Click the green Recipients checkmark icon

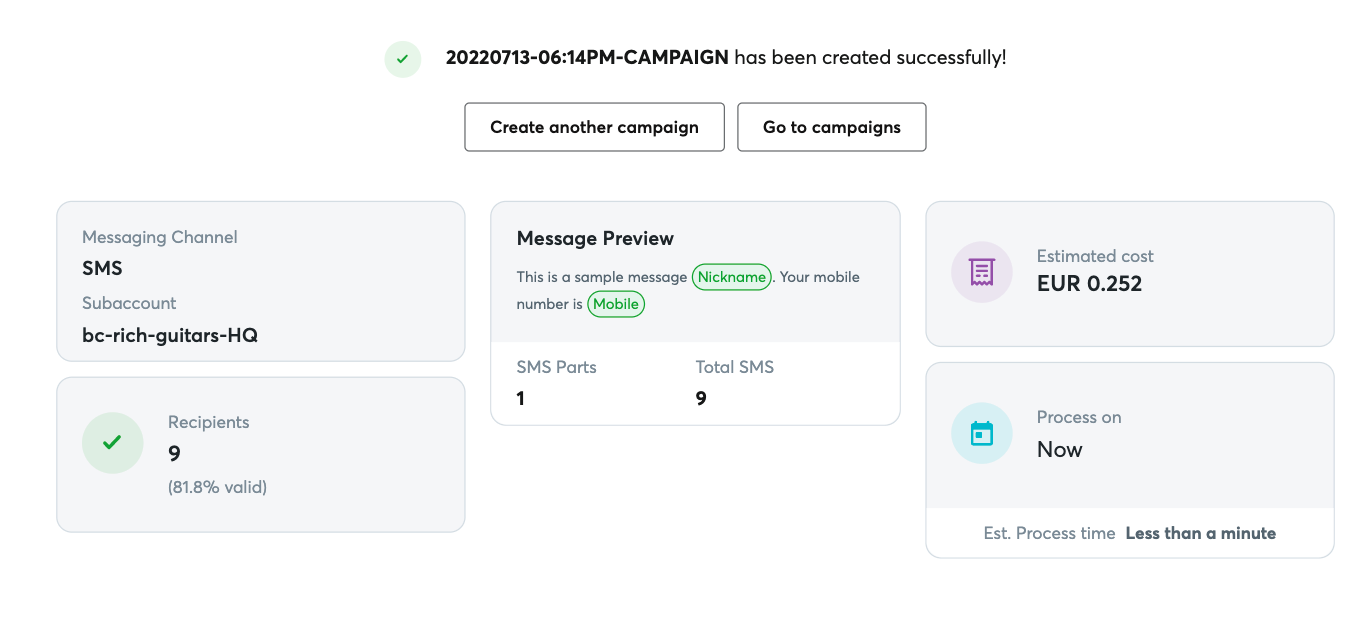point(112,442)
